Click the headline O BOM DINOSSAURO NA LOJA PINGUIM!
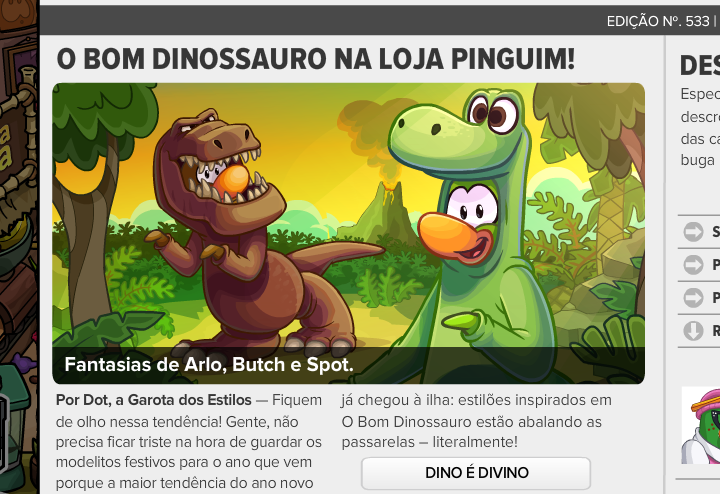Screen dimensions: 720x494 click(x=315, y=59)
